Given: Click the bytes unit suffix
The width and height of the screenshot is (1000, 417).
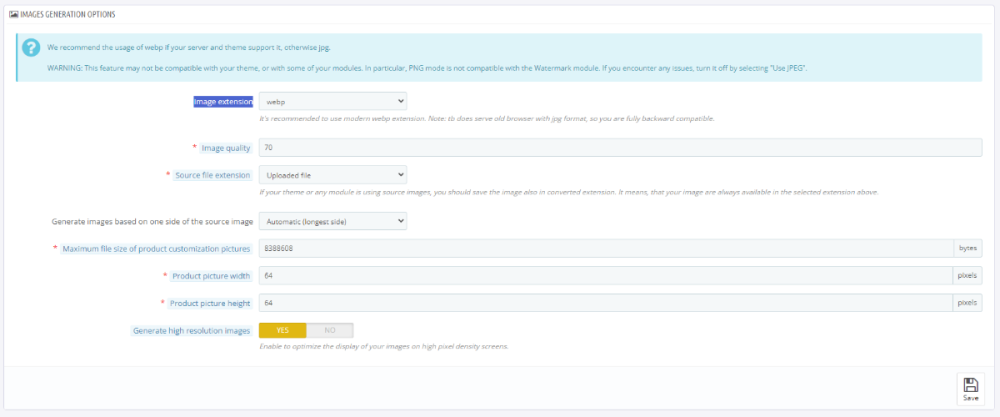Looking at the screenshot, I should [x=967, y=248].
